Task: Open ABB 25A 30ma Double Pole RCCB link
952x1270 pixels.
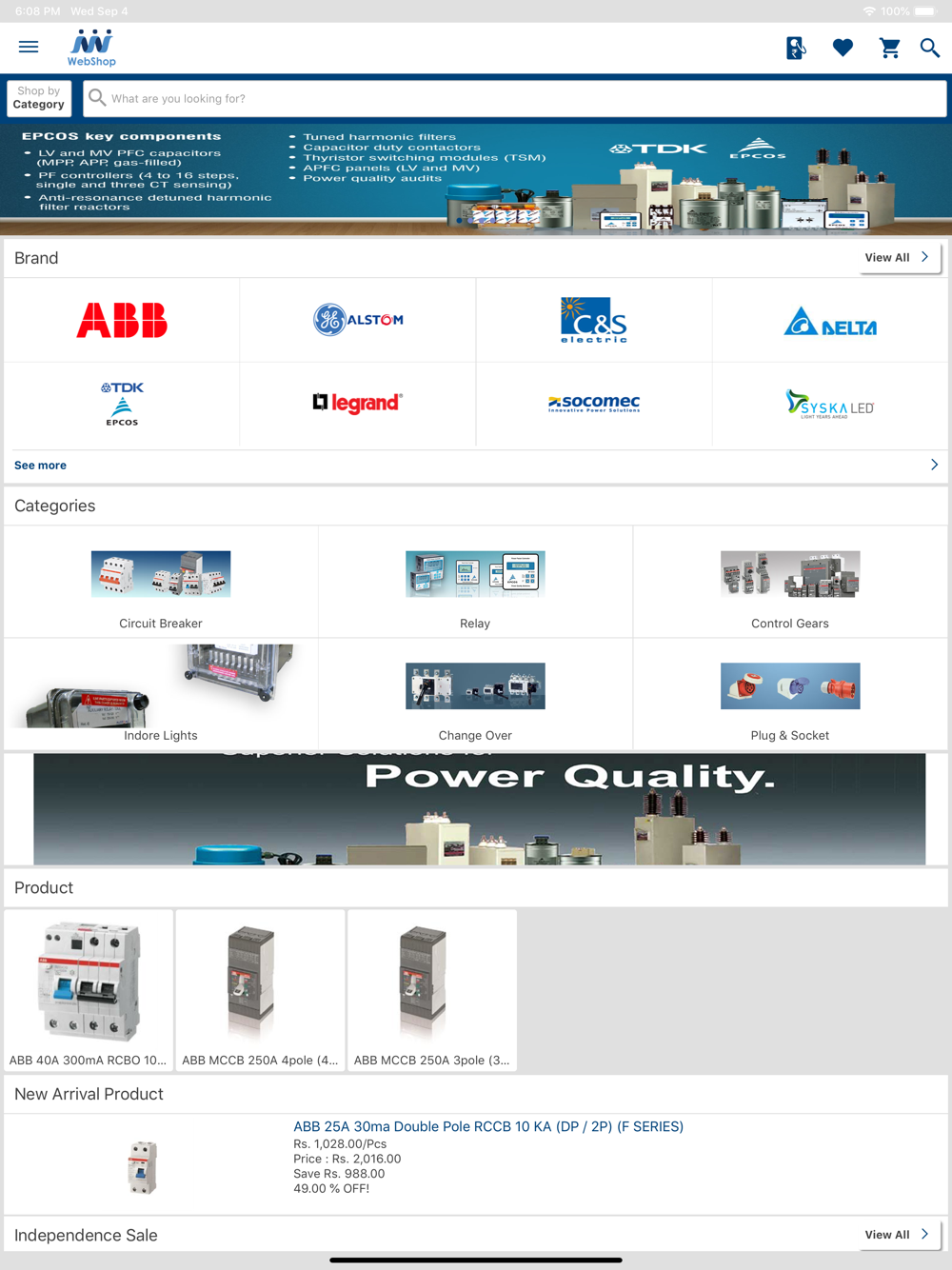Action: click(488, 1126)
